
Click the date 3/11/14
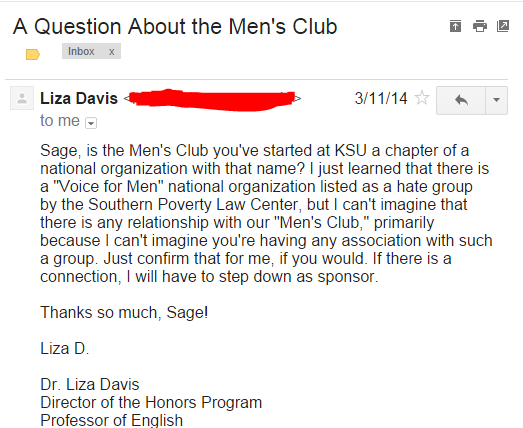pos(381,98)
